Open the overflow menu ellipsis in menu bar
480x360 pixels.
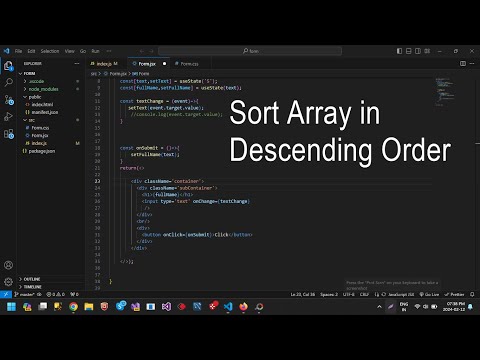pyautogui.click(x=109, y=51)
